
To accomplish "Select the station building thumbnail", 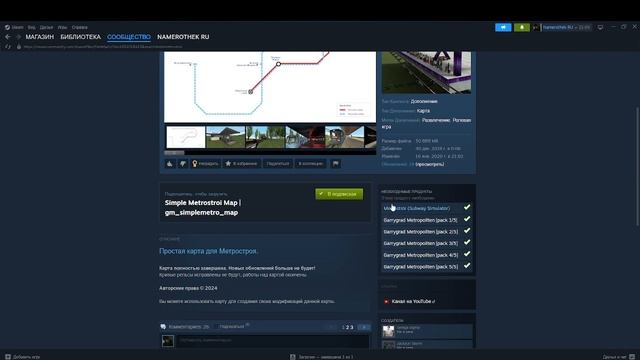I will click(x=225, y=137).
